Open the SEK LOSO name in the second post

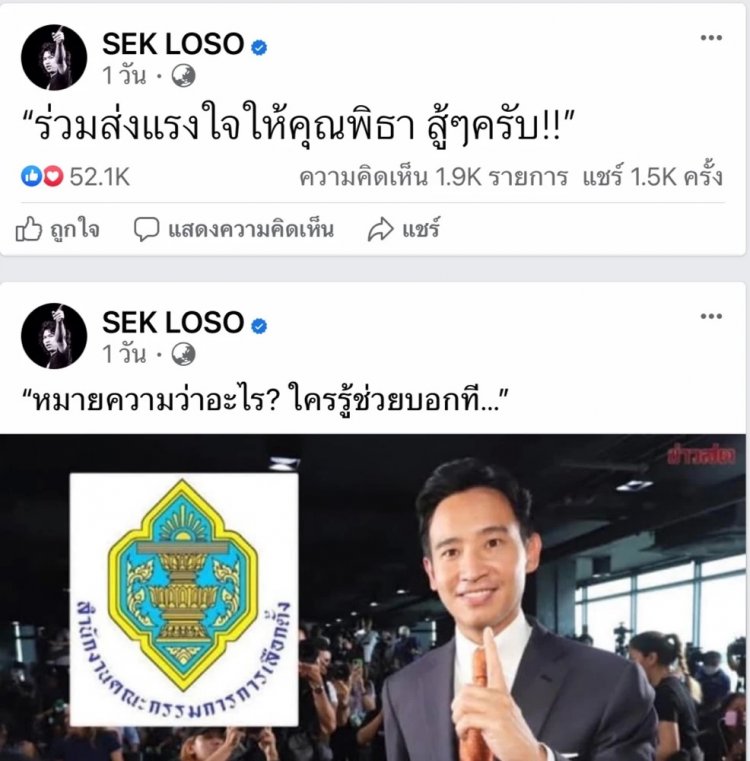pos(173,323)
